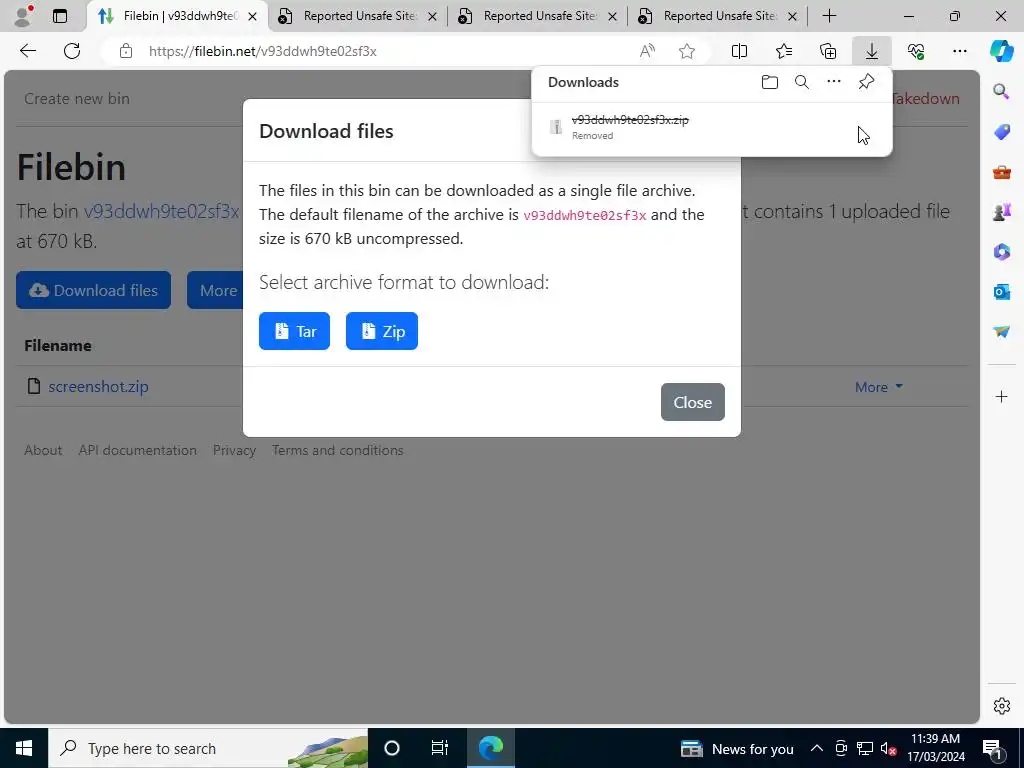Open taskbar clock 11:39 AM
This screenshot has width=1024, height=768.
935,748
